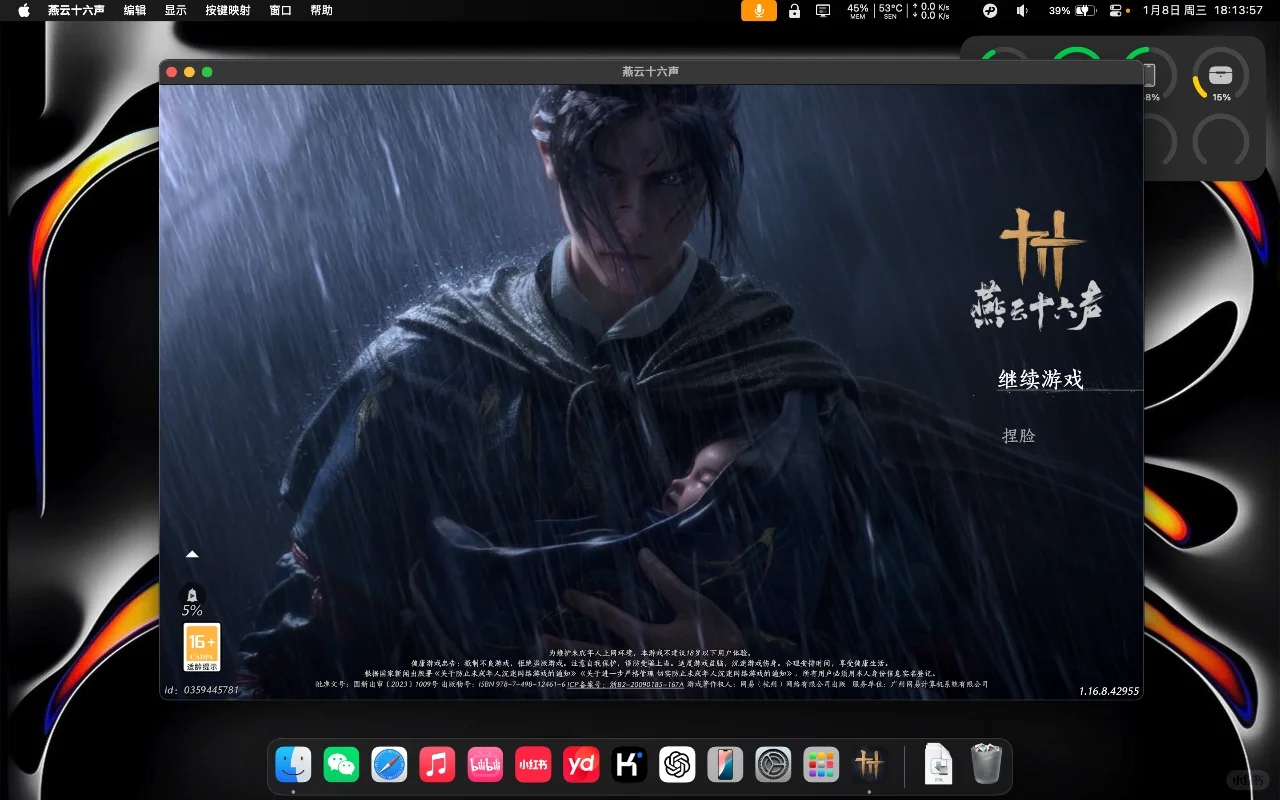
Task: Open the 编辑 menu
Action: (134, 10)
